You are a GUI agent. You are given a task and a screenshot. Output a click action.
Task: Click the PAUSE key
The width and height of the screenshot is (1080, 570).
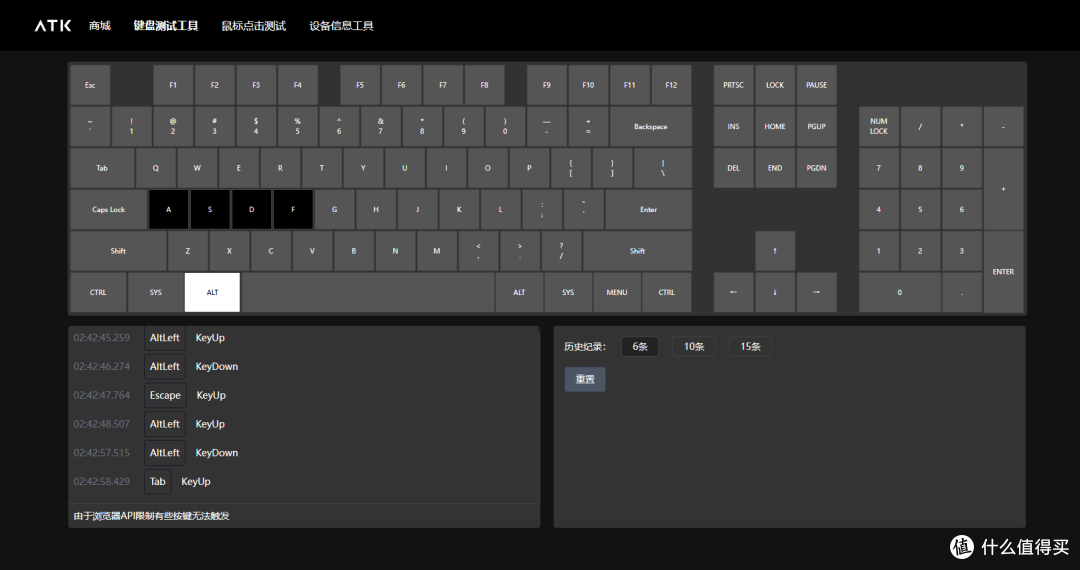click(x=816, y=85)
